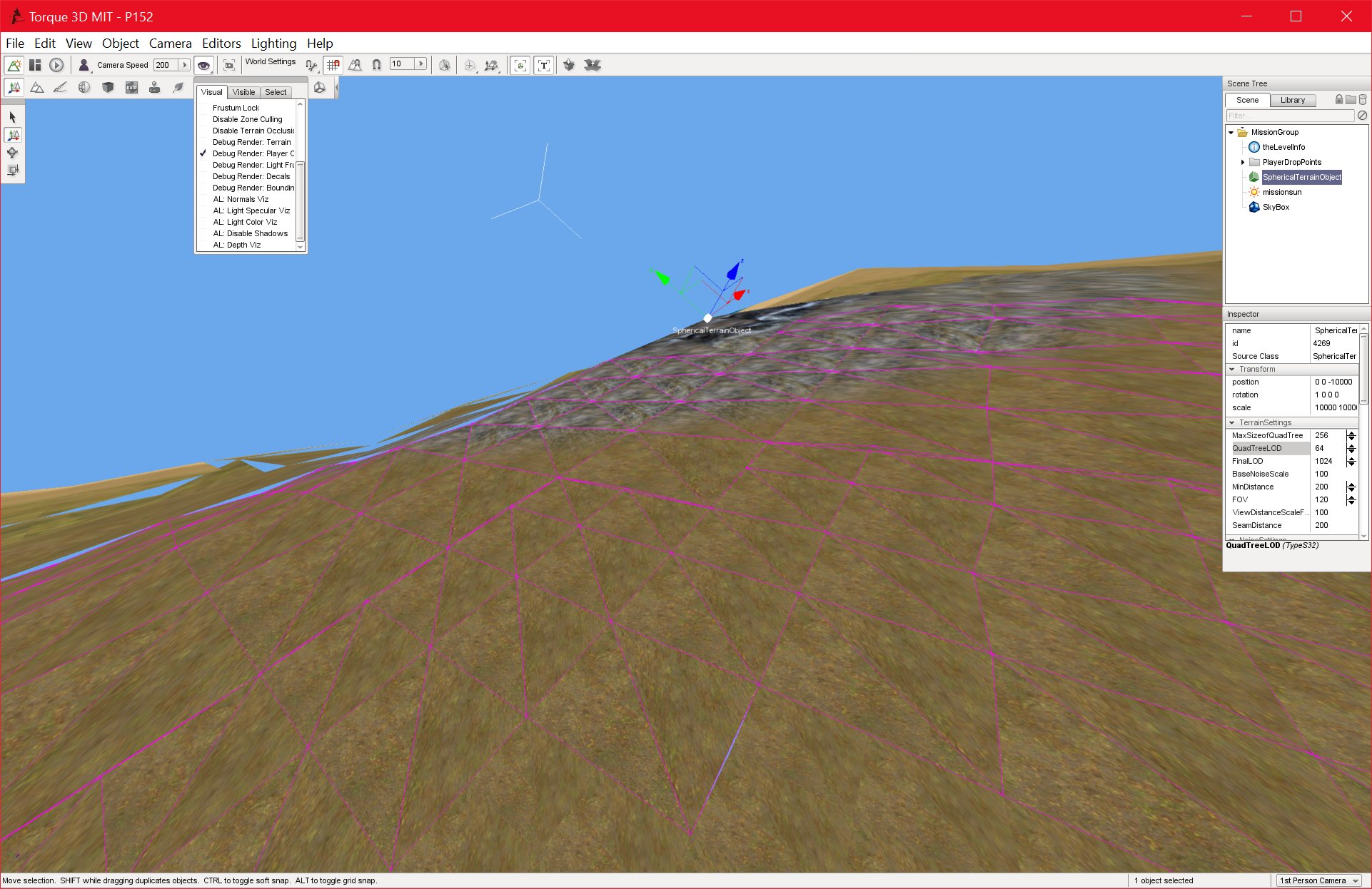
Task: Collapse the MissionGroup tree node
Action: 1231,133
